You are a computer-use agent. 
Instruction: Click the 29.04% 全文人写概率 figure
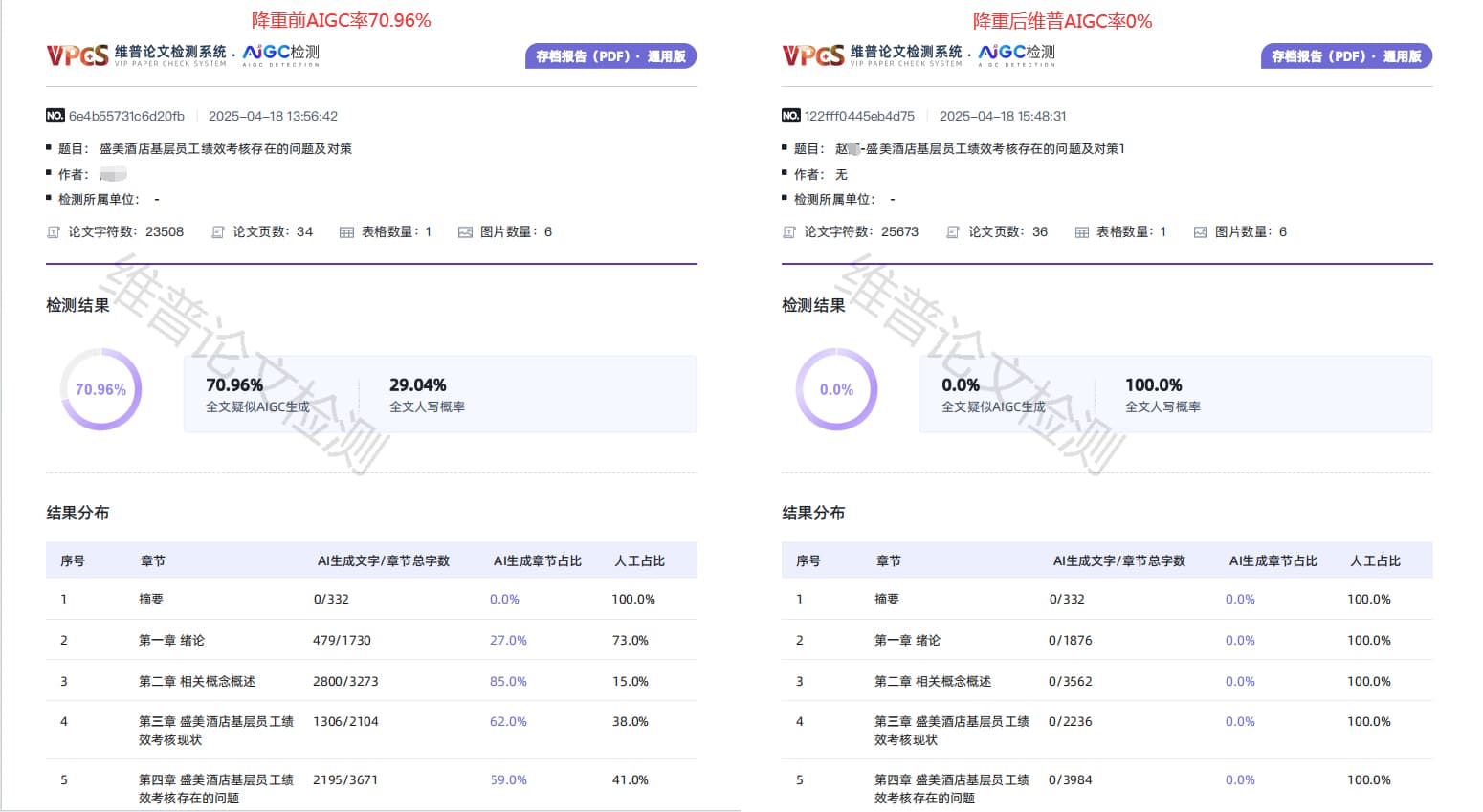pyautogui.click(x=417, y=385)
